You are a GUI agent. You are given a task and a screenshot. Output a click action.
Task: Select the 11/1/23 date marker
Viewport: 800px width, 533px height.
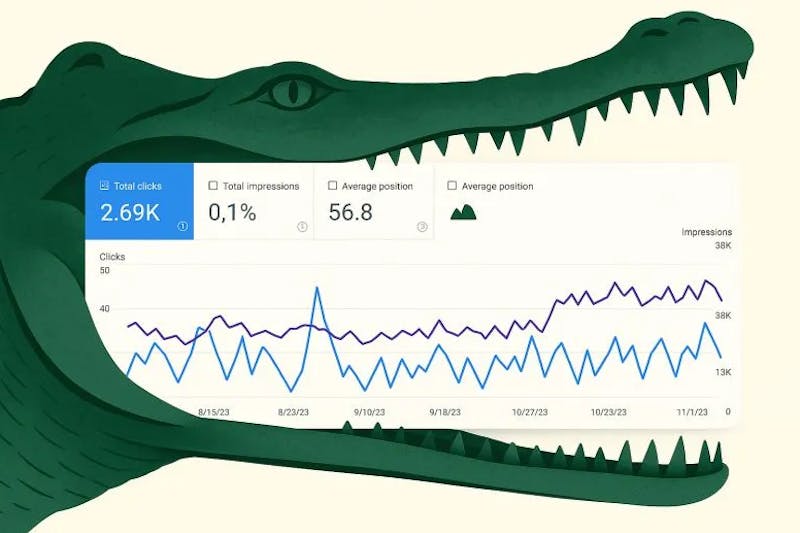click(x=692, y=412)
